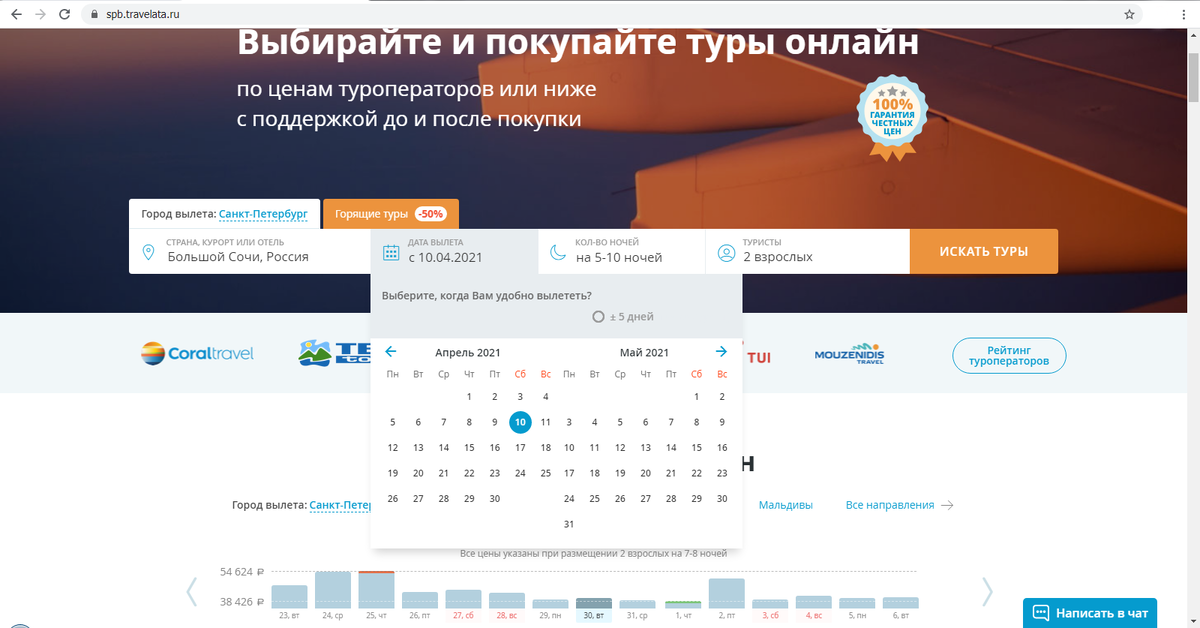Go to previous month with left arrow
The height and width of the screenshot is (628, 1200).
tap(391, 351)
